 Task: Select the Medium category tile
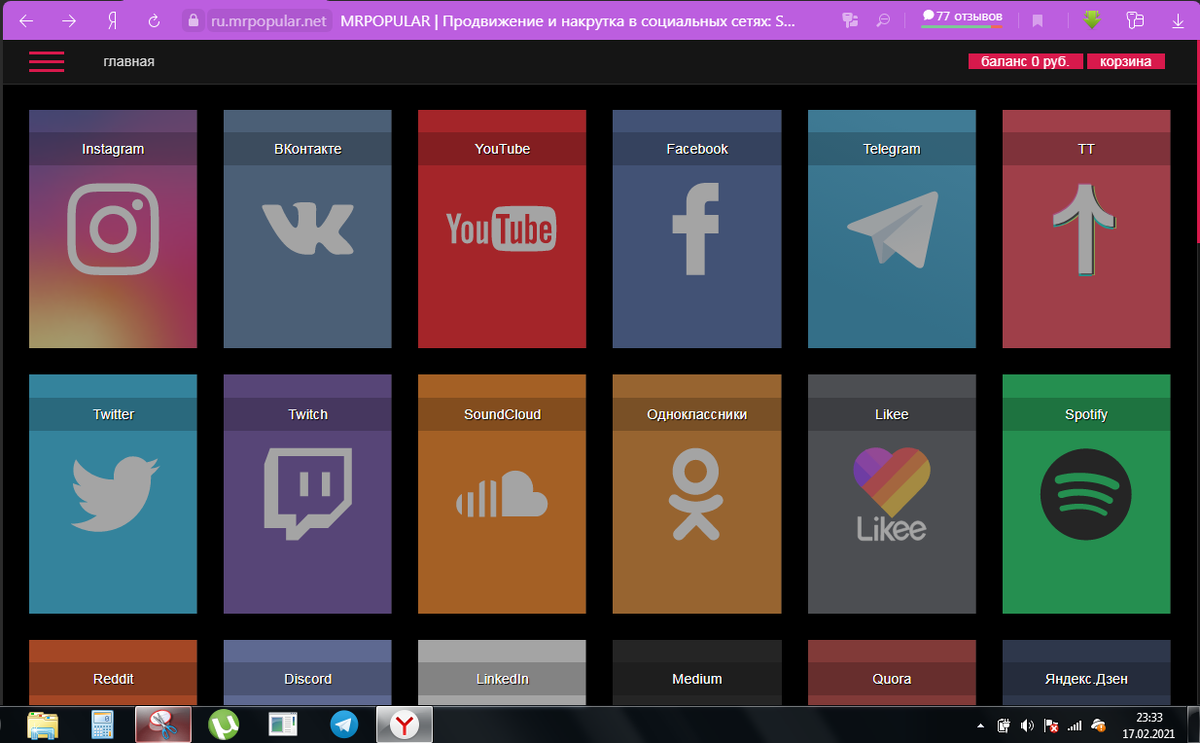(697, 672)
